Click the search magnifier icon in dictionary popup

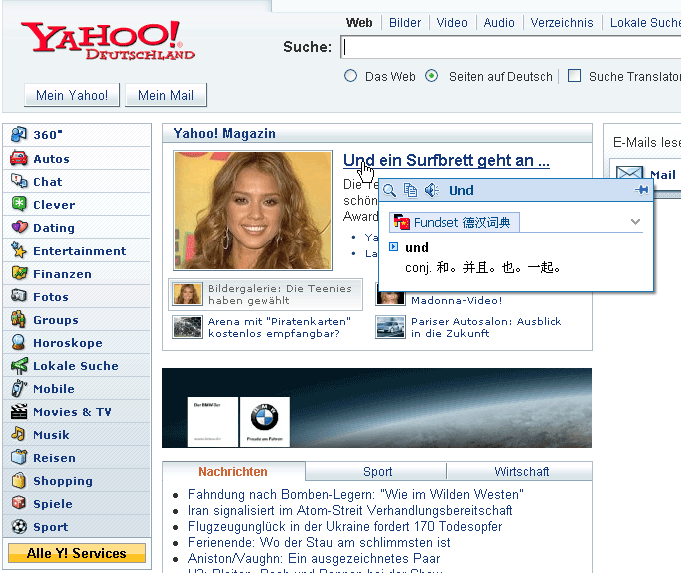(x=389, y=190)
